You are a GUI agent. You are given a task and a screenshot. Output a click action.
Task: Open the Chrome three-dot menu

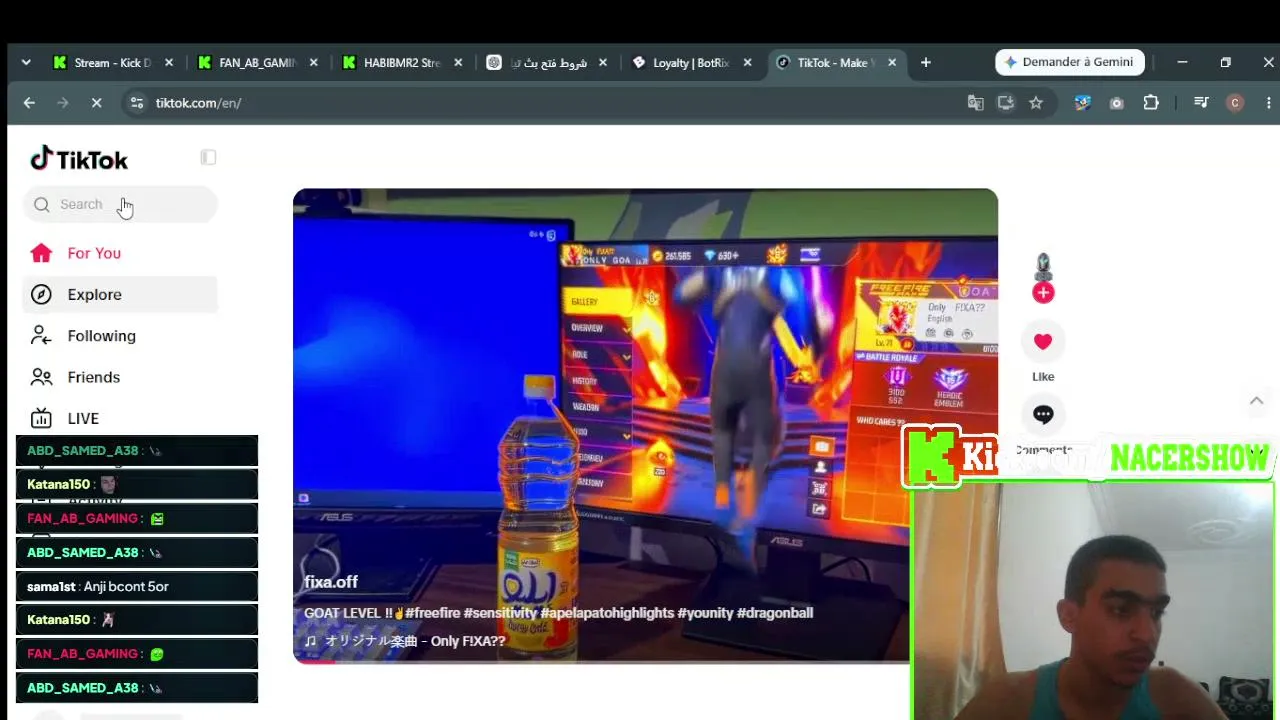tap(1269, 103)
